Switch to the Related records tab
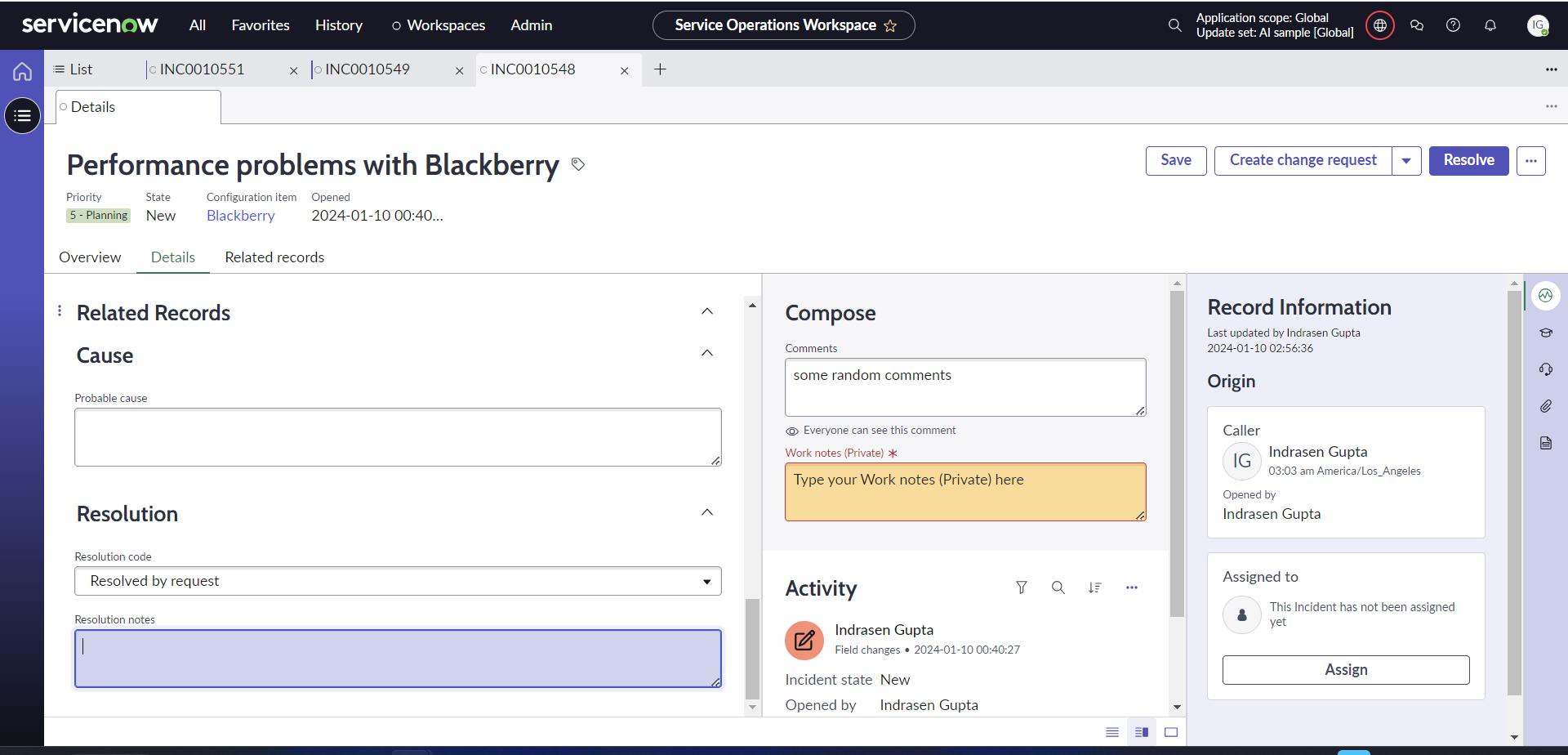 (274, 257)
